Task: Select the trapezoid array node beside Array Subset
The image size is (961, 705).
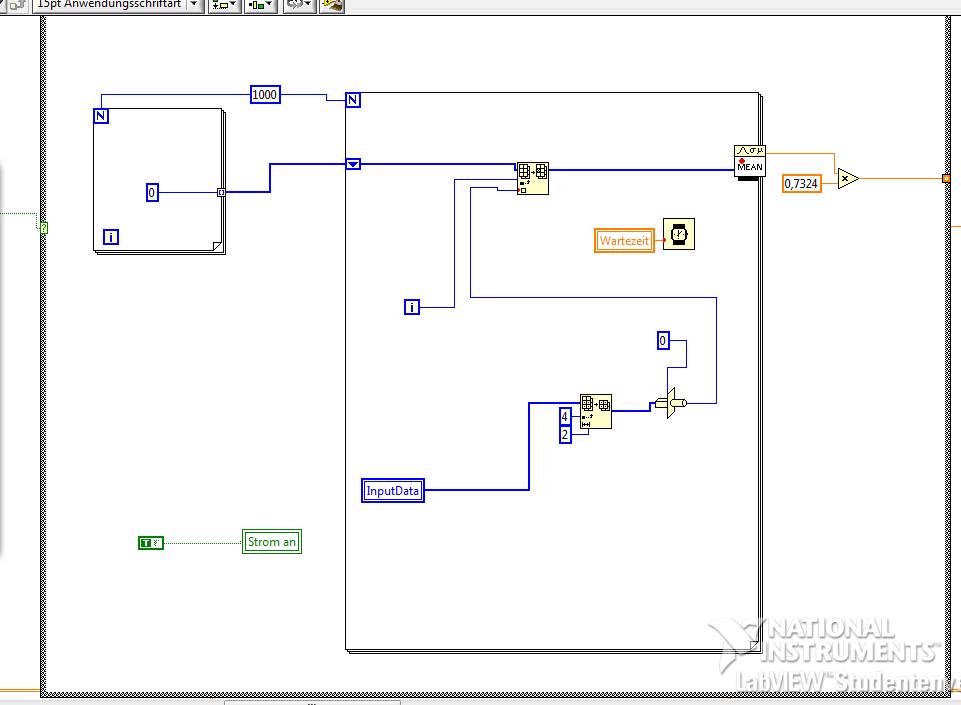Action: [671, 403]
